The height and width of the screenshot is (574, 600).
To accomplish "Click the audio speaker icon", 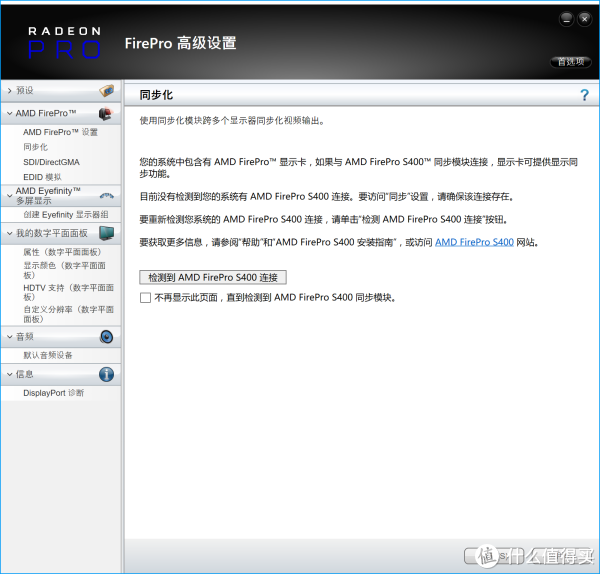I will [x=106, y=337].
